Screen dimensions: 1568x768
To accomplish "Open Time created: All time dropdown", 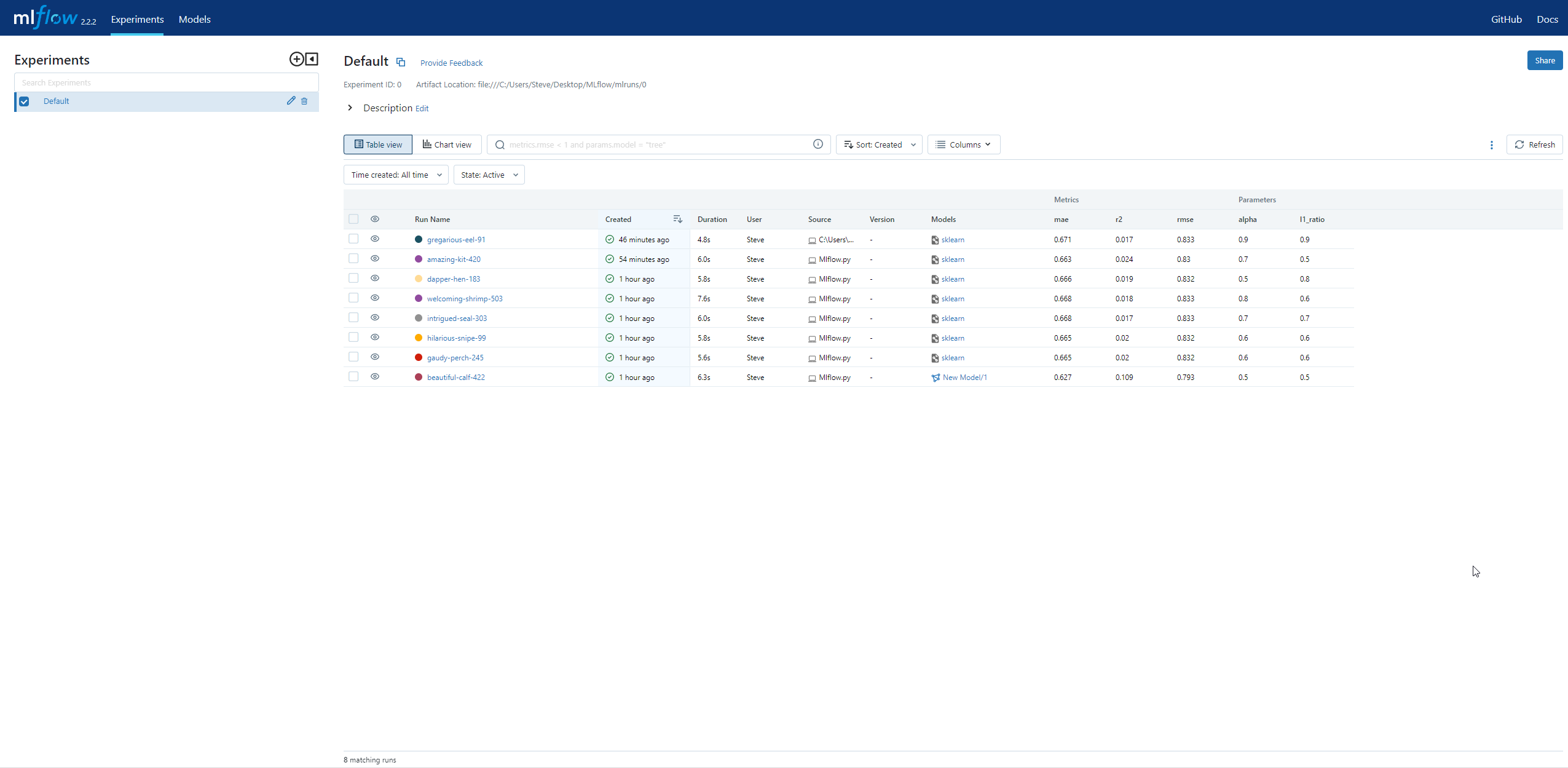I will (x=396, y=175).
